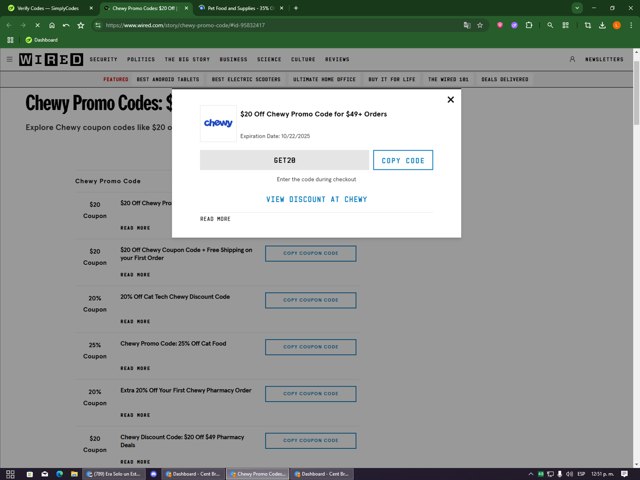The width and height of the screenshot is (640, 480).
Task: Click the user account icon
Action: (572, 59)
